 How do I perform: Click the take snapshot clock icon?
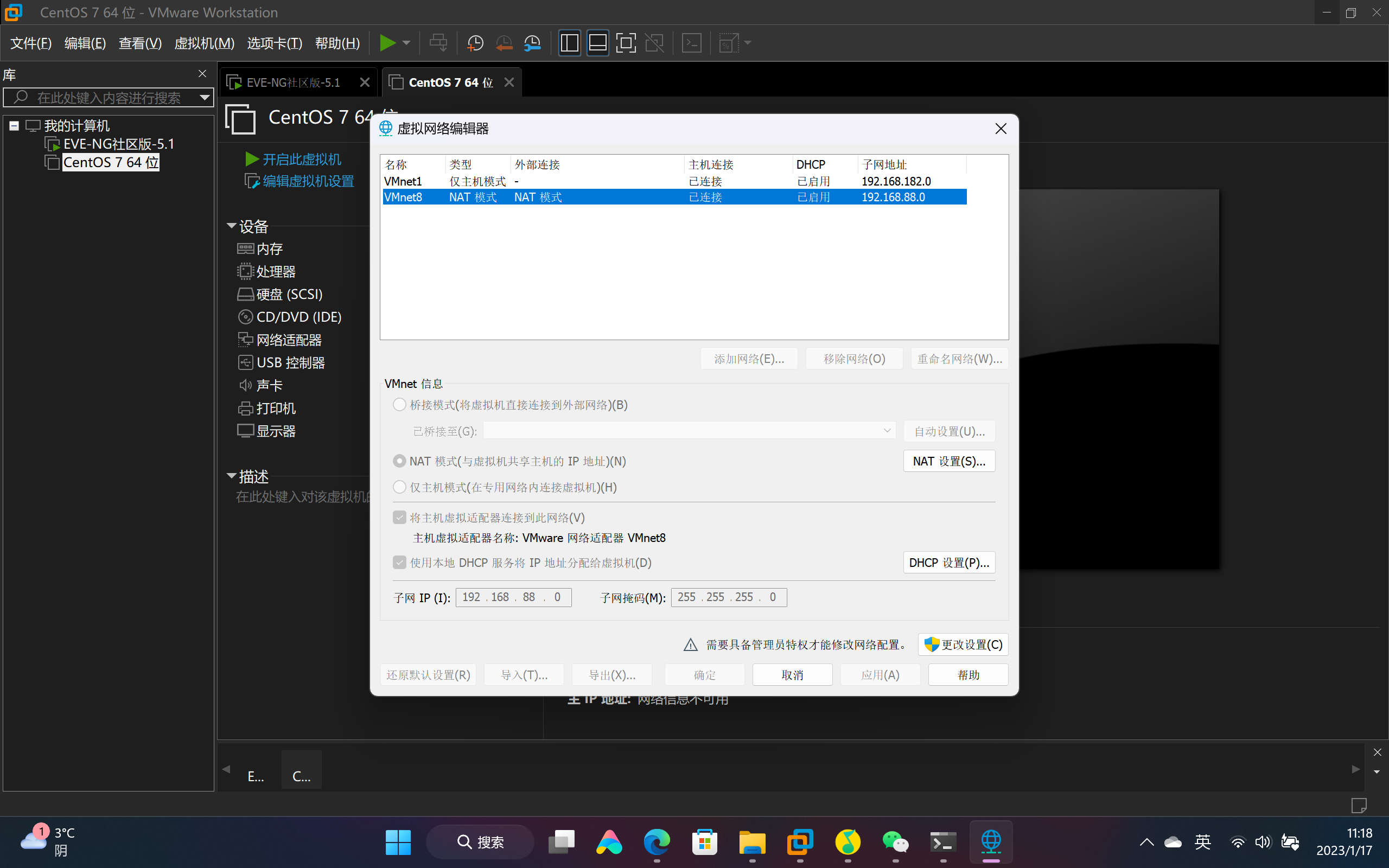(x=475, y=43)
